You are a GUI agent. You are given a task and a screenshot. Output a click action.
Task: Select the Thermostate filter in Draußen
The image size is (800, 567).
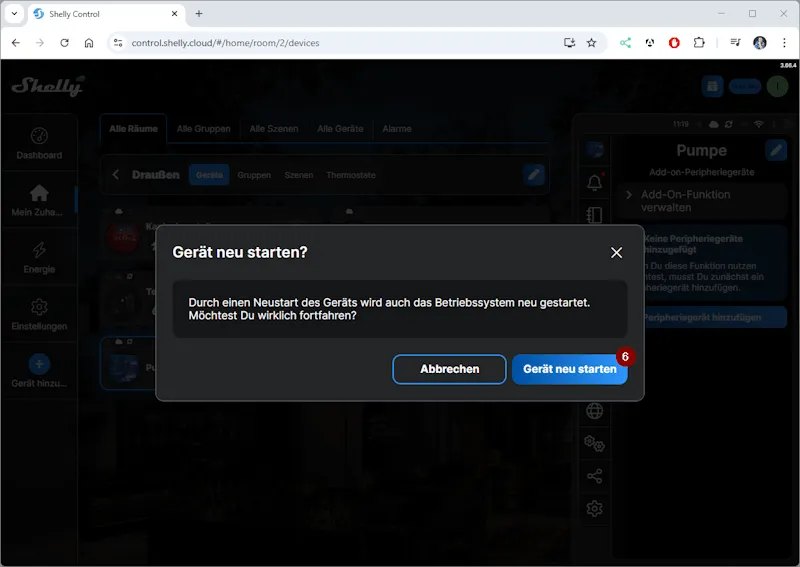coord(351,175)
